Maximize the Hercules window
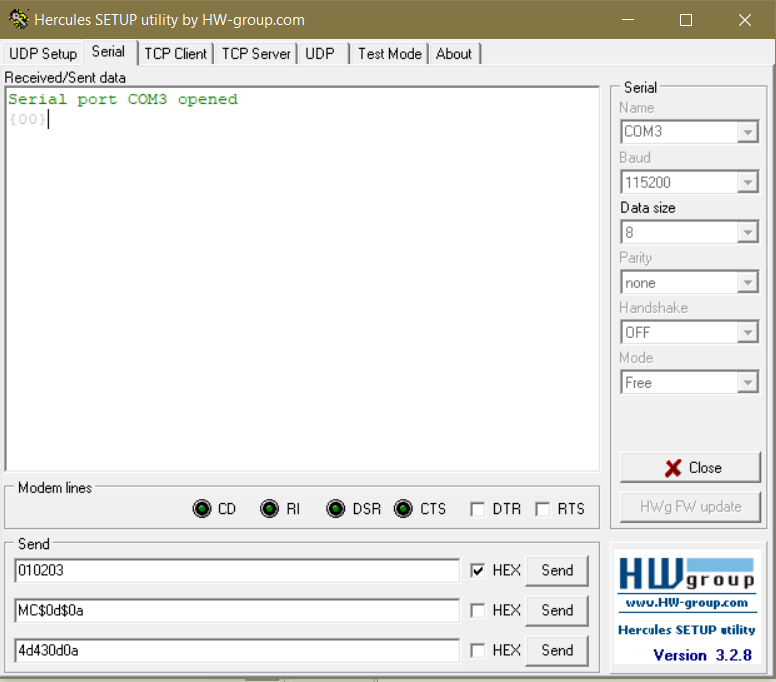The width and height of the screenshot is (776, 682). point(686,20)
